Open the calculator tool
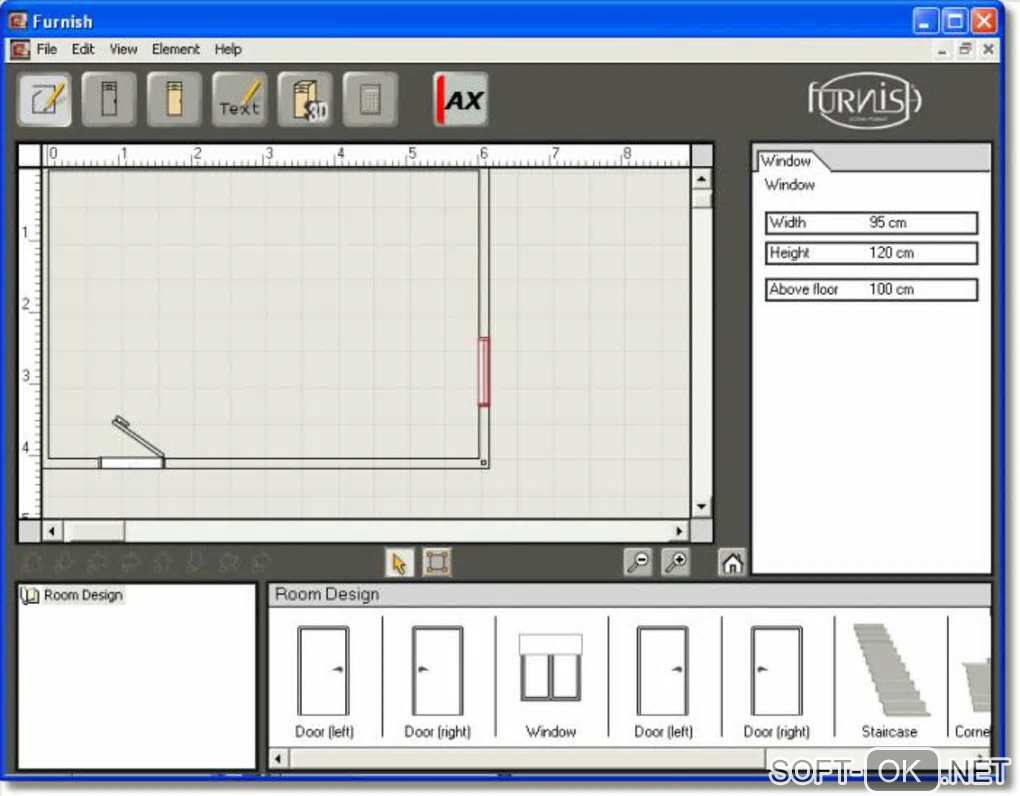The width and height of the screenshot is (1020, 796). 369,100
